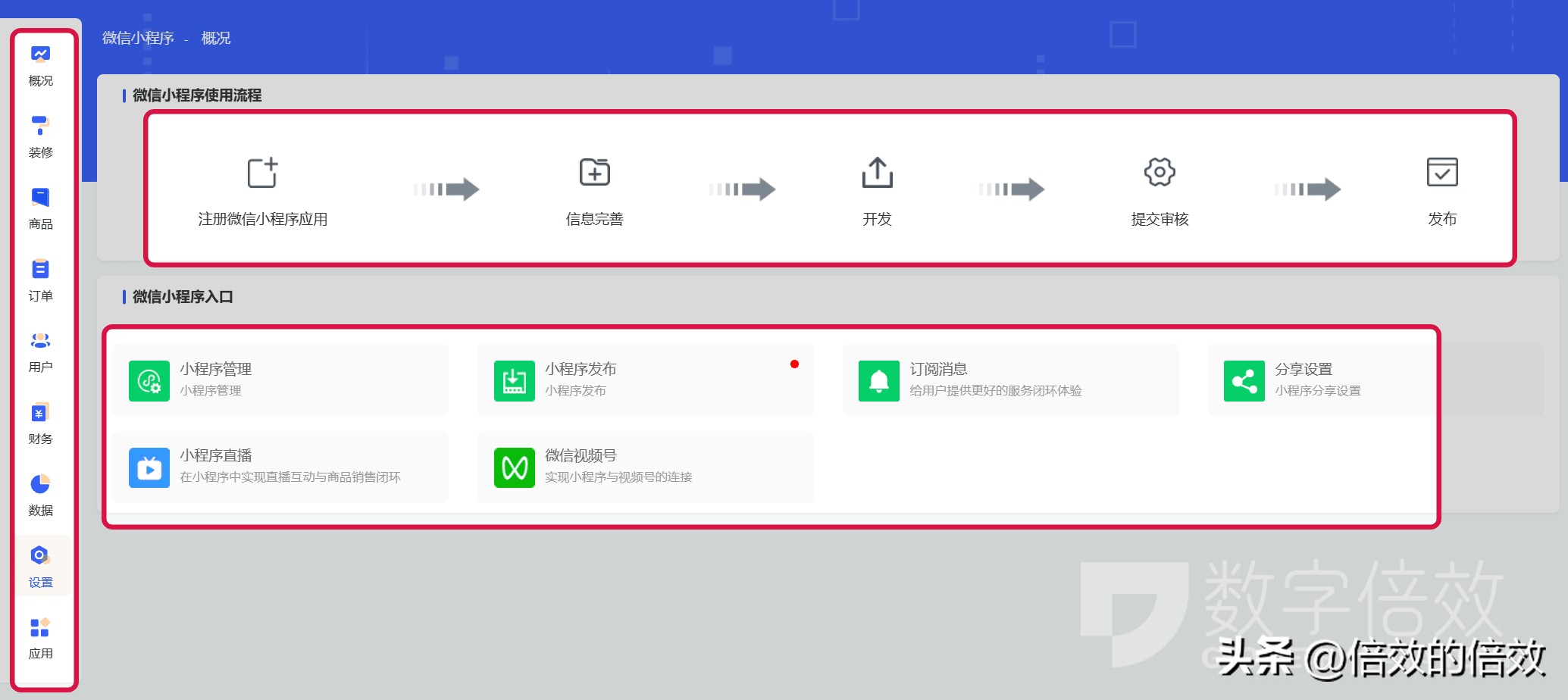Screen dimensions: 1568x700
Task: Select the 概况 sidebar icon
Action: [x=39, y=53]
